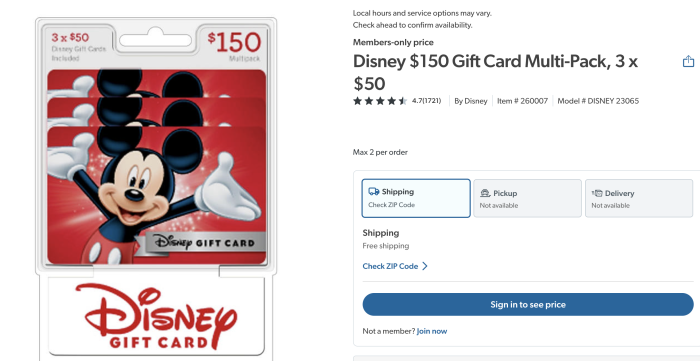Viewport: 700px width, 361px height.
Task: Click the By Disney brand link
Action: (471, 101)
